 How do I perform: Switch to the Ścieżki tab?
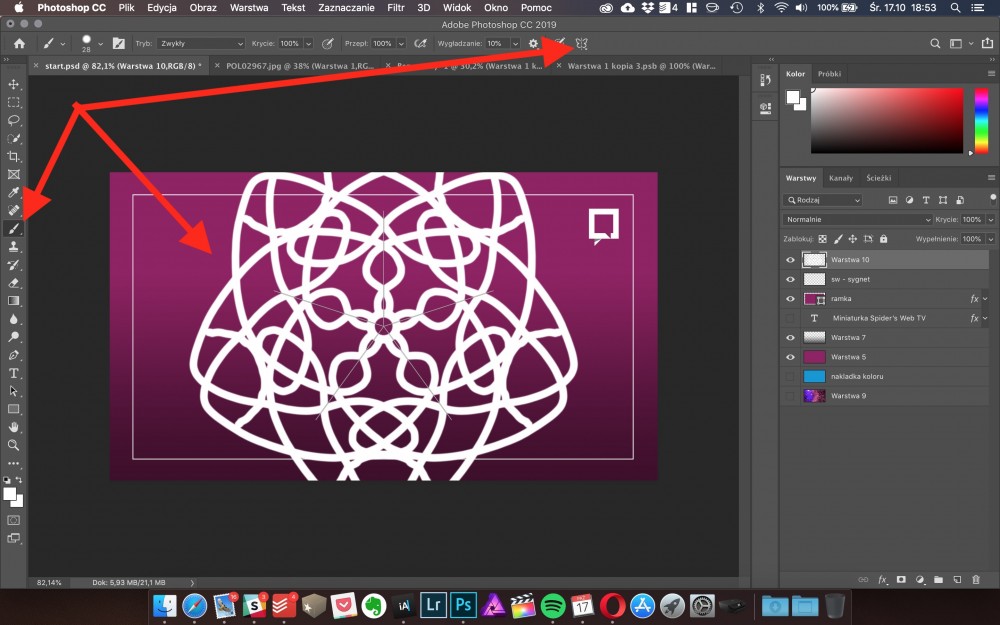pyautogui.click(x=878, y=178)
